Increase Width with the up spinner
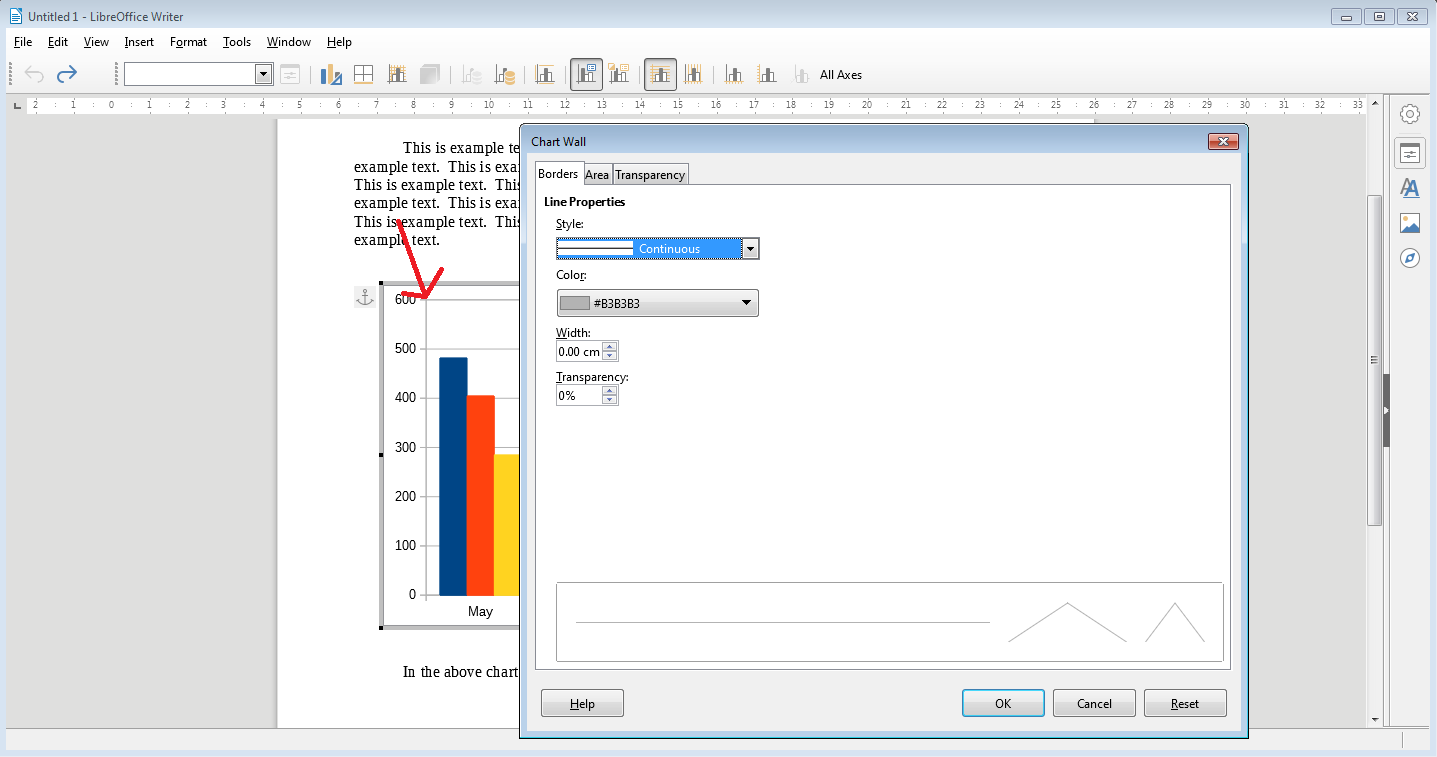The image size is (1437, 757). pos(610,347)
